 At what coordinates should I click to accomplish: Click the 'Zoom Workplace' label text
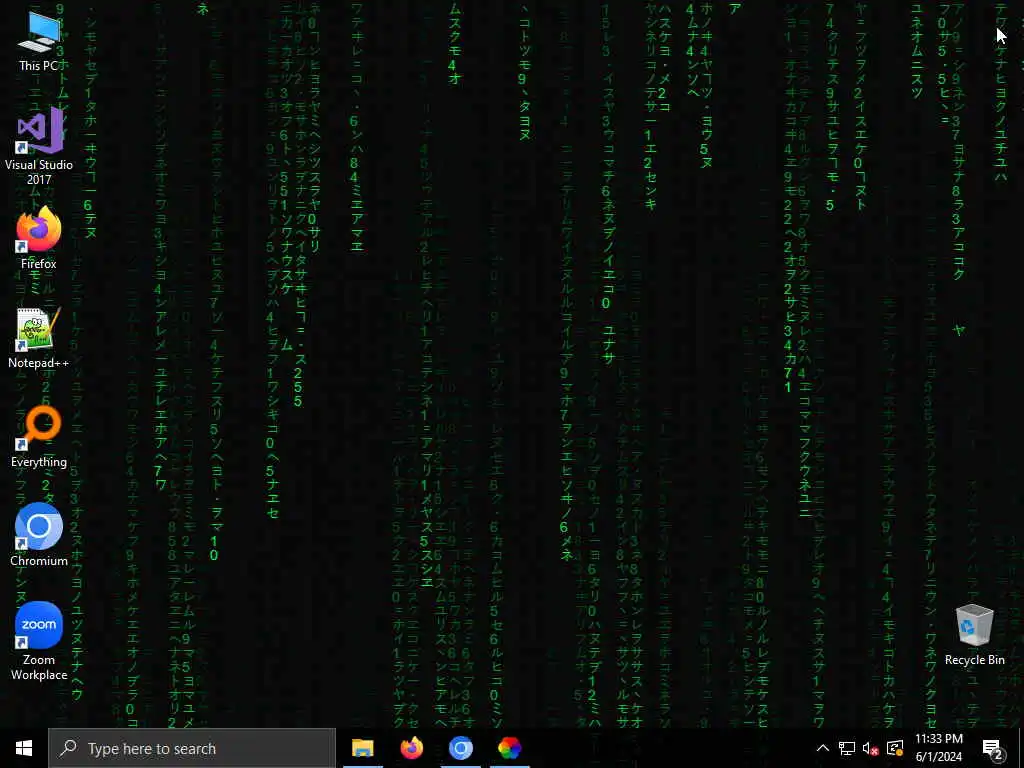(39, 667)
